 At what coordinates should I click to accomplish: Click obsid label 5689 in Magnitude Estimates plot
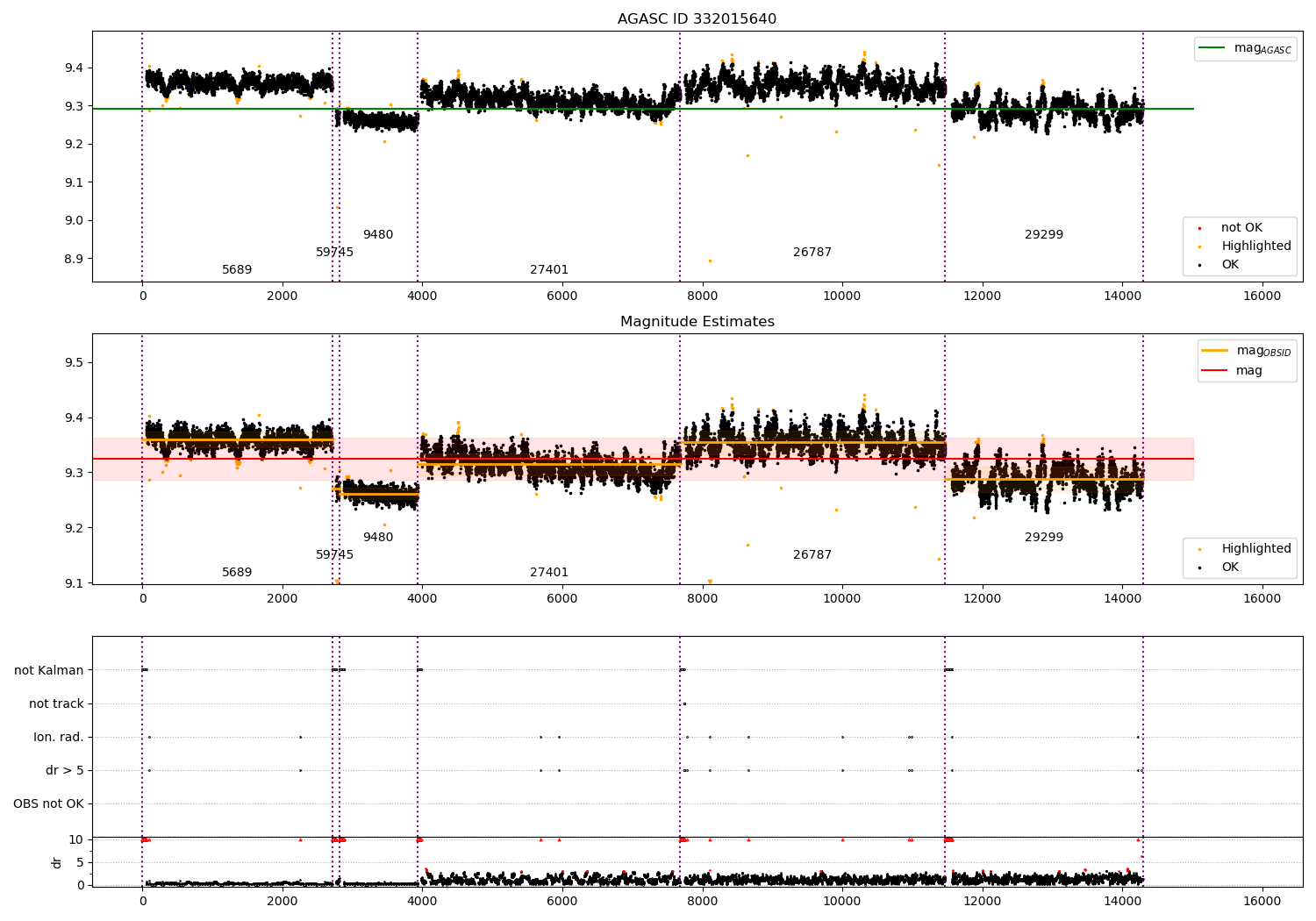tap(237, 573)
